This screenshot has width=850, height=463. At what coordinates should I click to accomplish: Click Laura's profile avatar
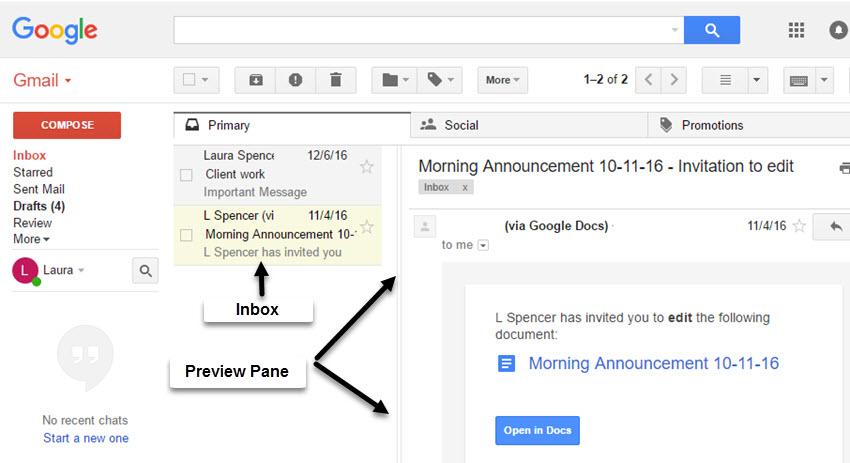point(25,271)
